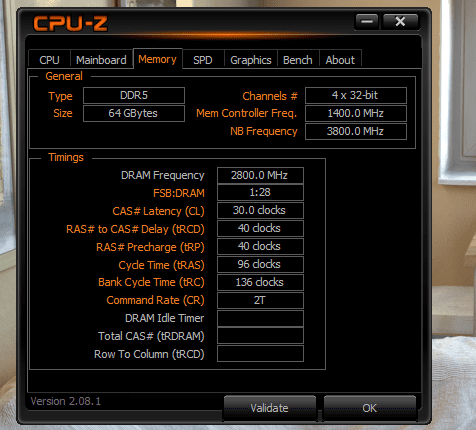The width and height of the screenshot is (476, 430).
Task: Click the Channels # label
Action: 270,96
